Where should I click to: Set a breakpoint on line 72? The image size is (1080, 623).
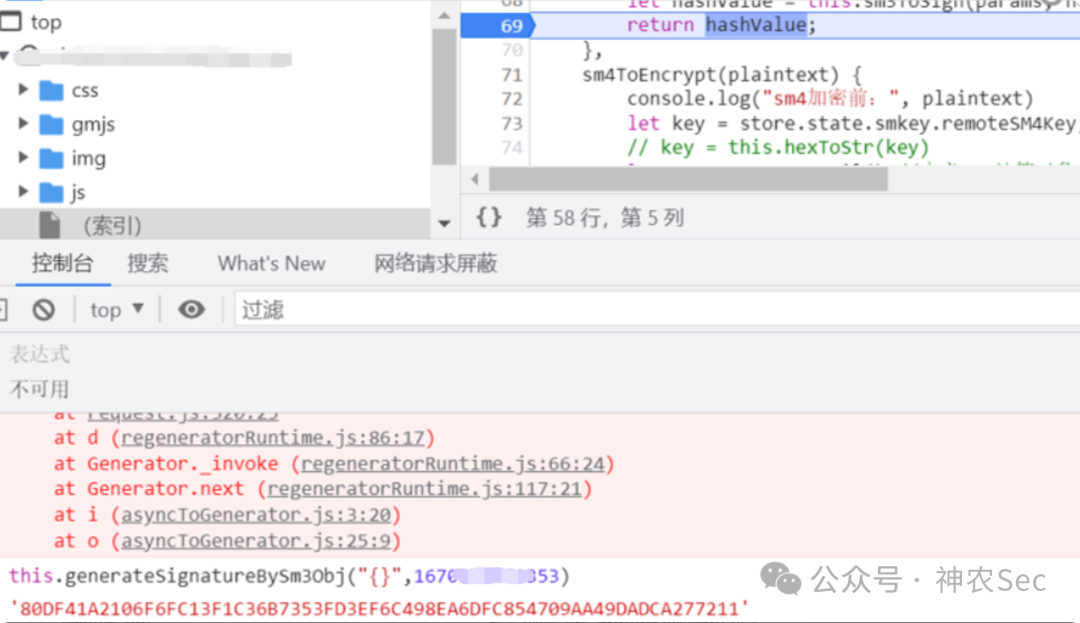pos(511,99)
